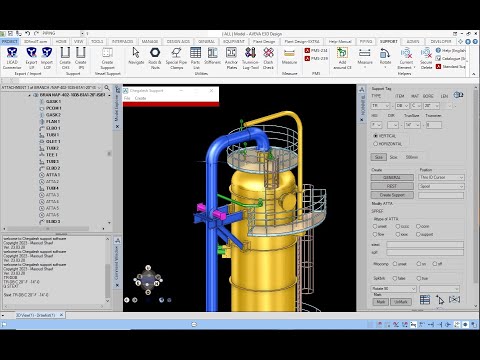Image resolution: width=480 pixels, height=360 pixels.
Task: Select the false radio for Spkbrk
Action: [x=395, y=278]
